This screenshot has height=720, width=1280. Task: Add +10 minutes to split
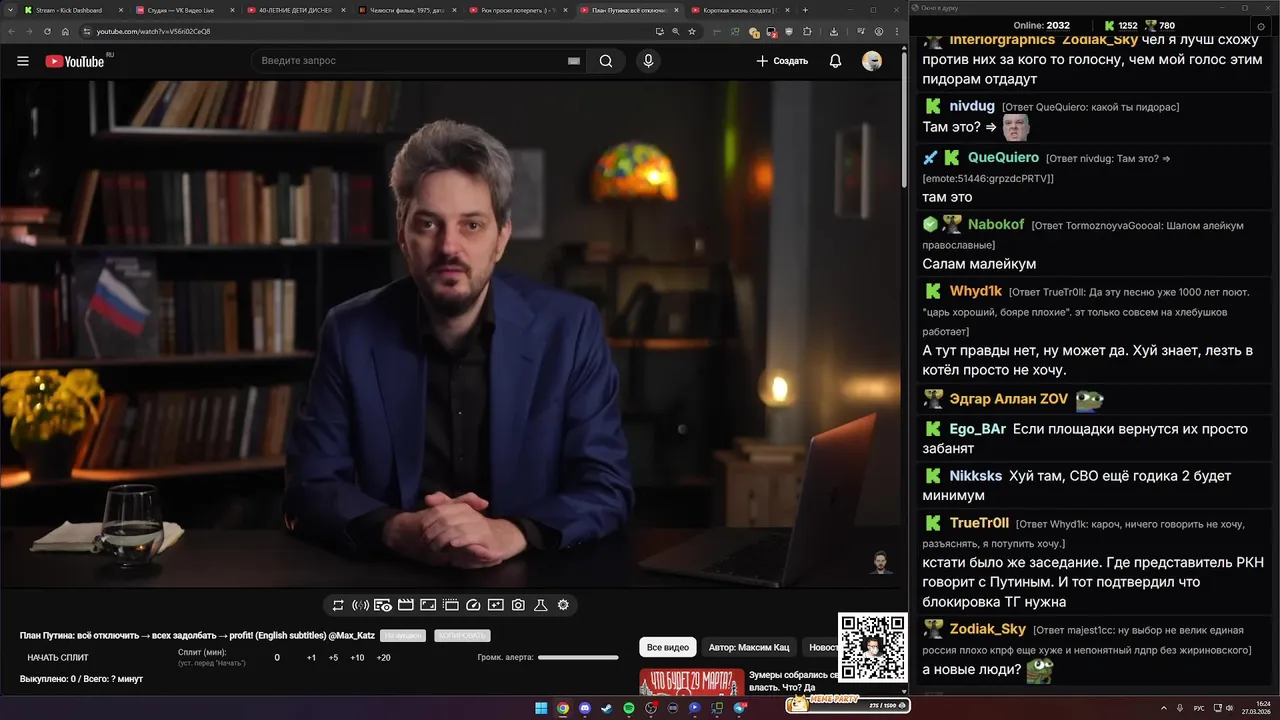[357, 658]
